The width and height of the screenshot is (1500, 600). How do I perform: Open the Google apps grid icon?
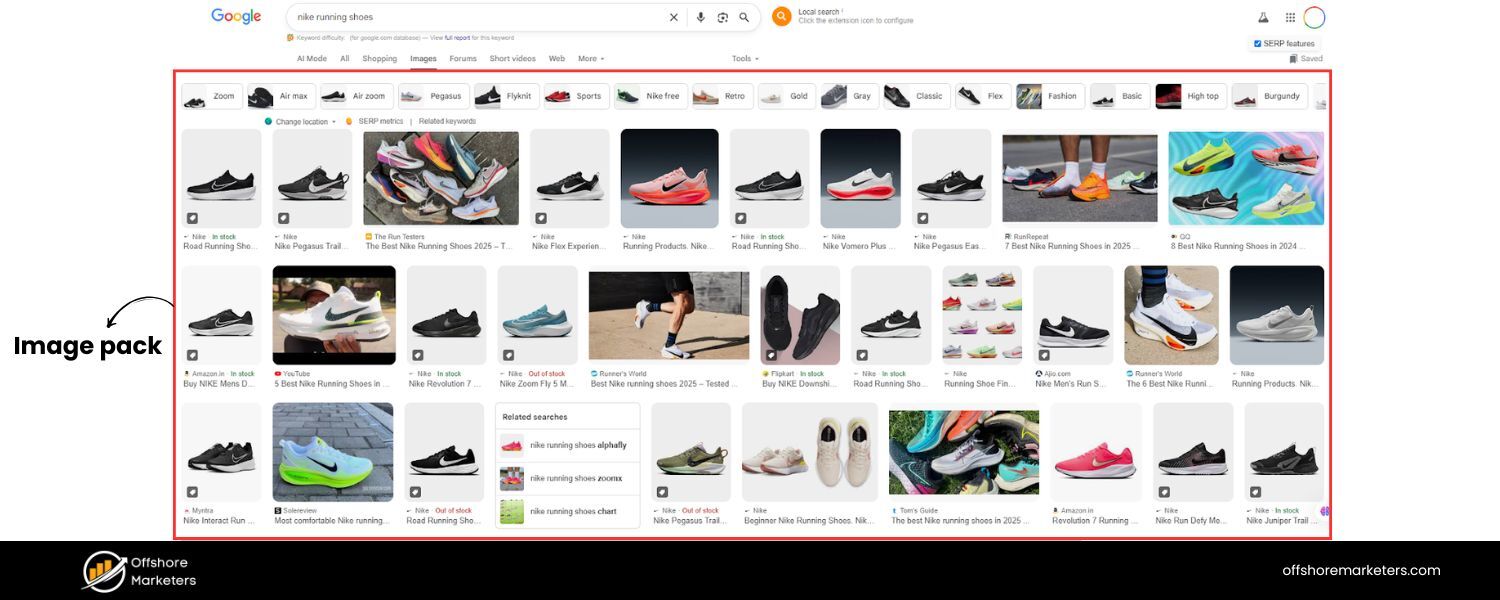(x=1290, y=17)
